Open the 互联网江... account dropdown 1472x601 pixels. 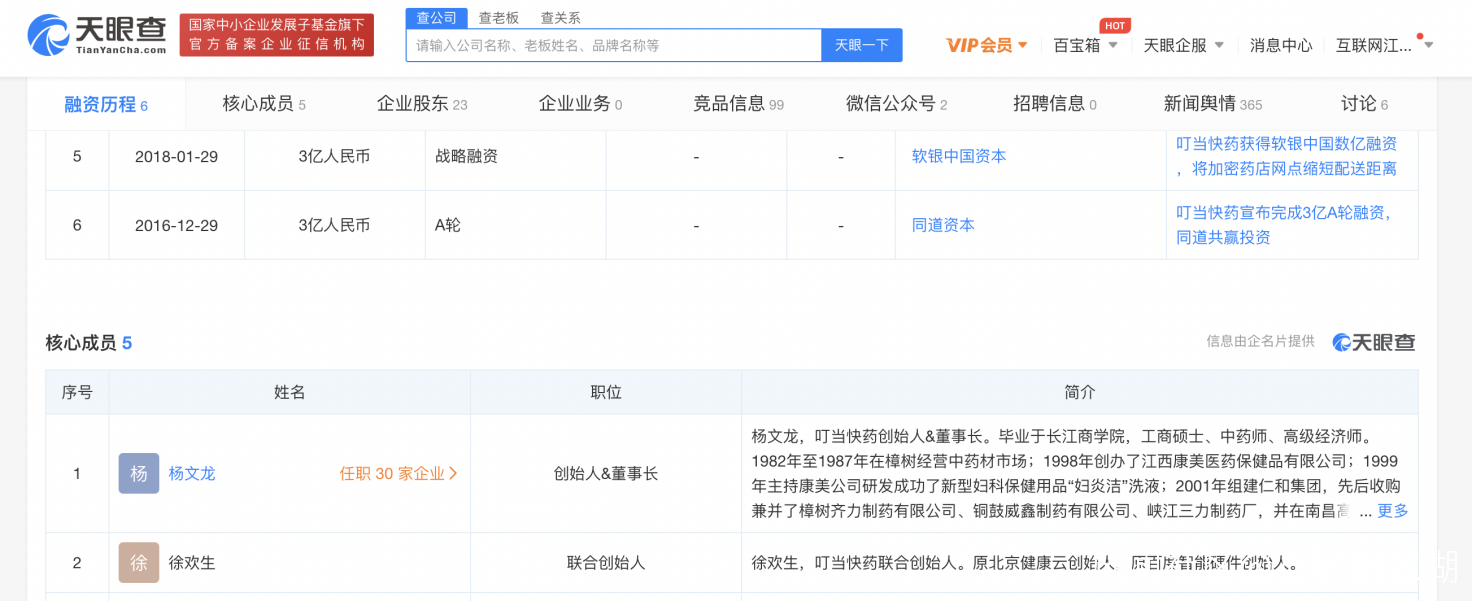1385,45
